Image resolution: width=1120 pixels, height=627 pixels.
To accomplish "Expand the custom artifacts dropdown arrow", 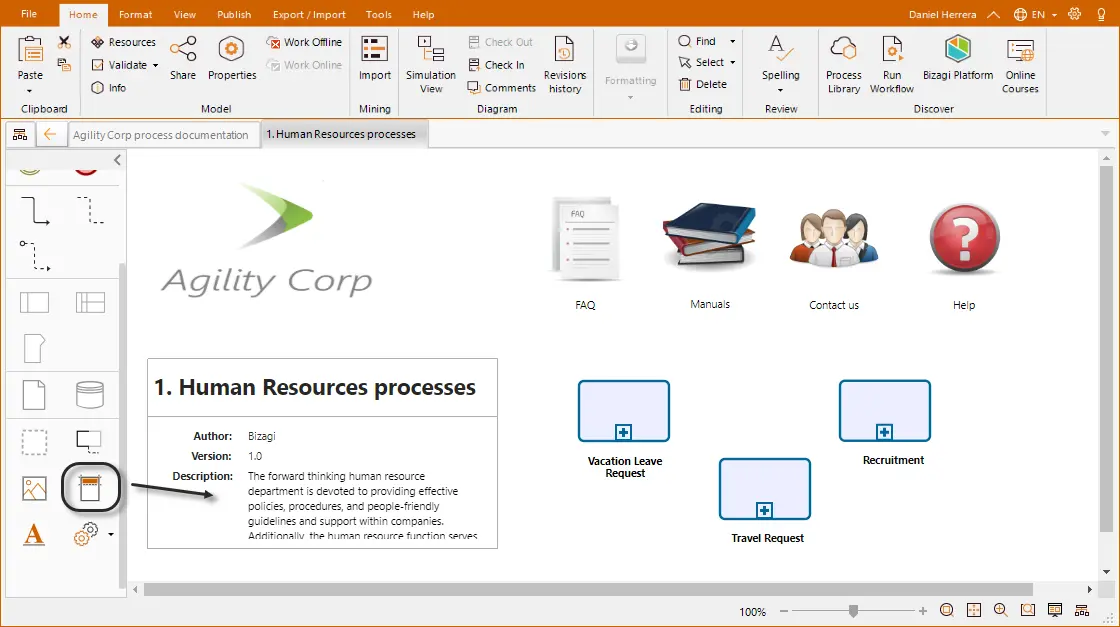I will point(111,534).
